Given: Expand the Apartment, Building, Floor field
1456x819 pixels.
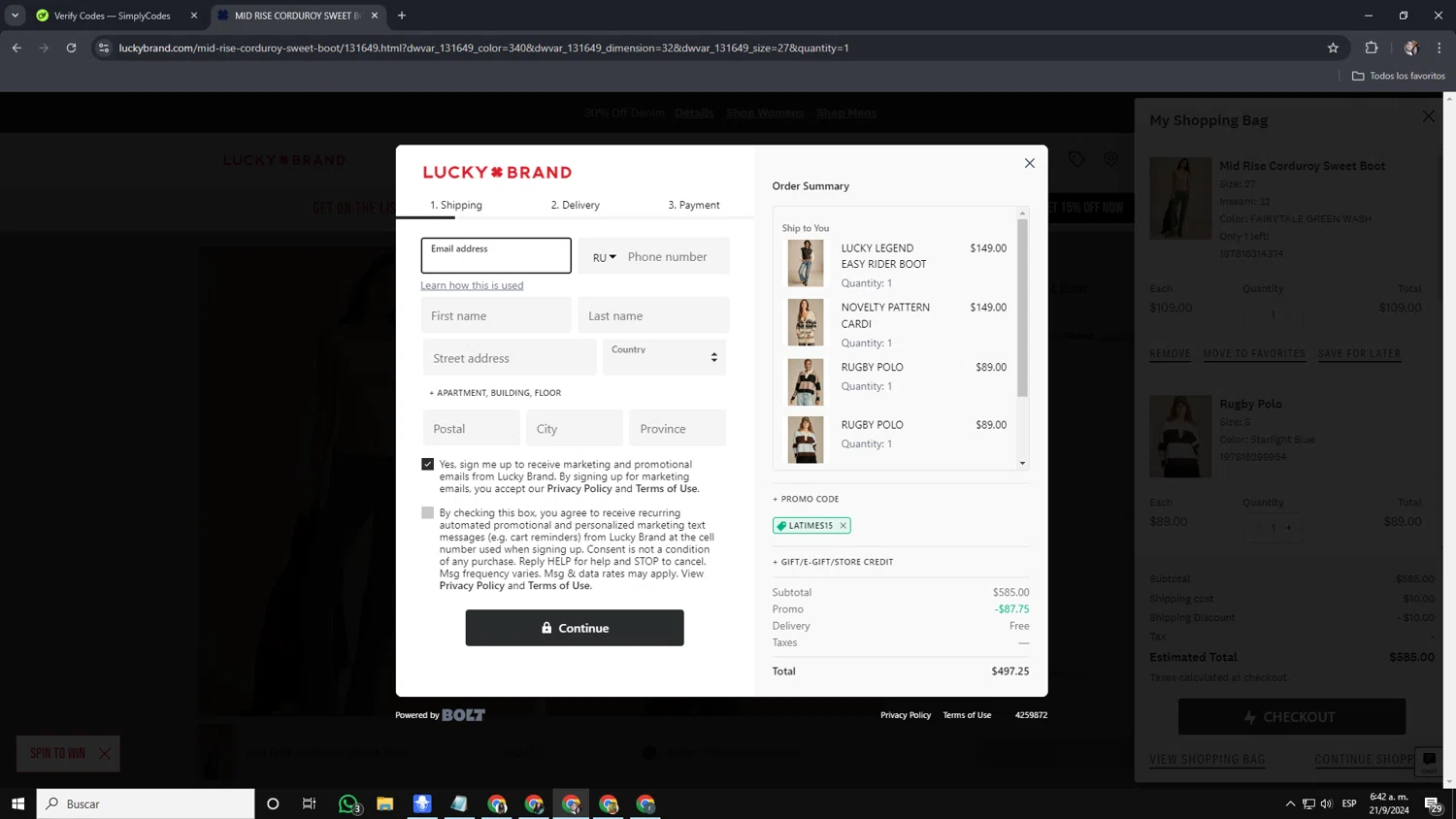Looking at the screenshot, I should click(x=495, y=393).
